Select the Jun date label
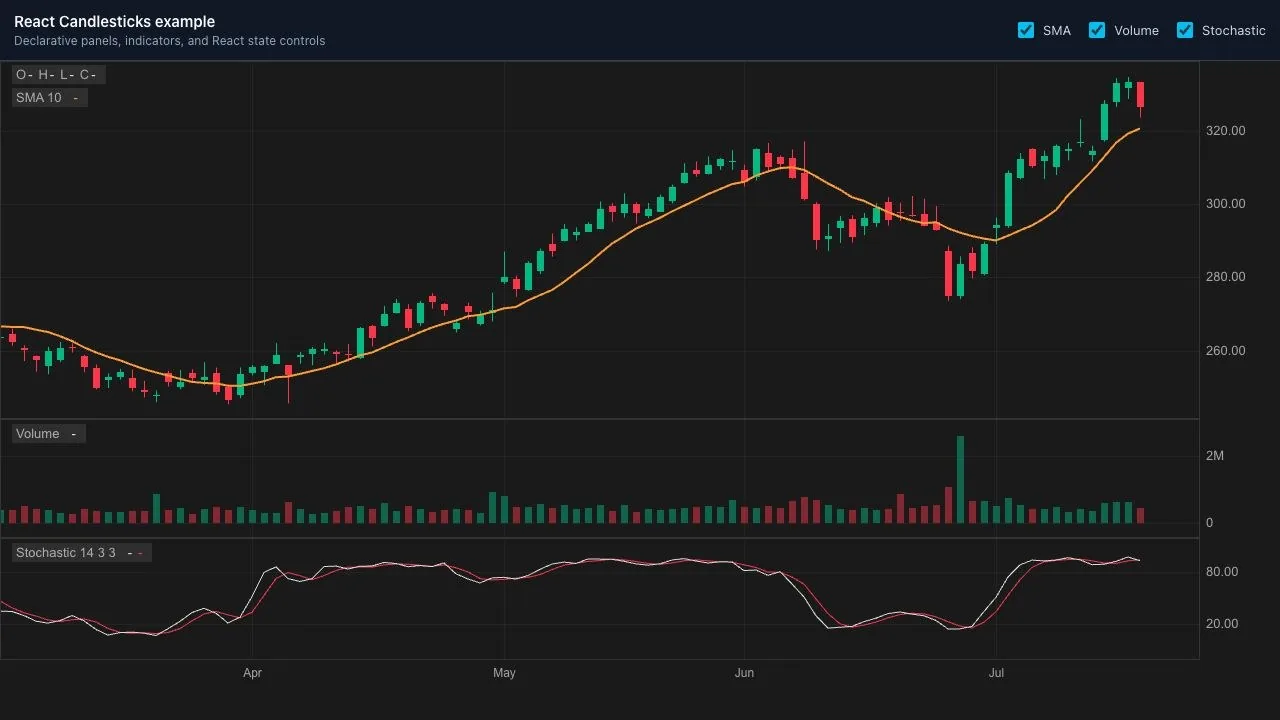 [x=744, y=673]
